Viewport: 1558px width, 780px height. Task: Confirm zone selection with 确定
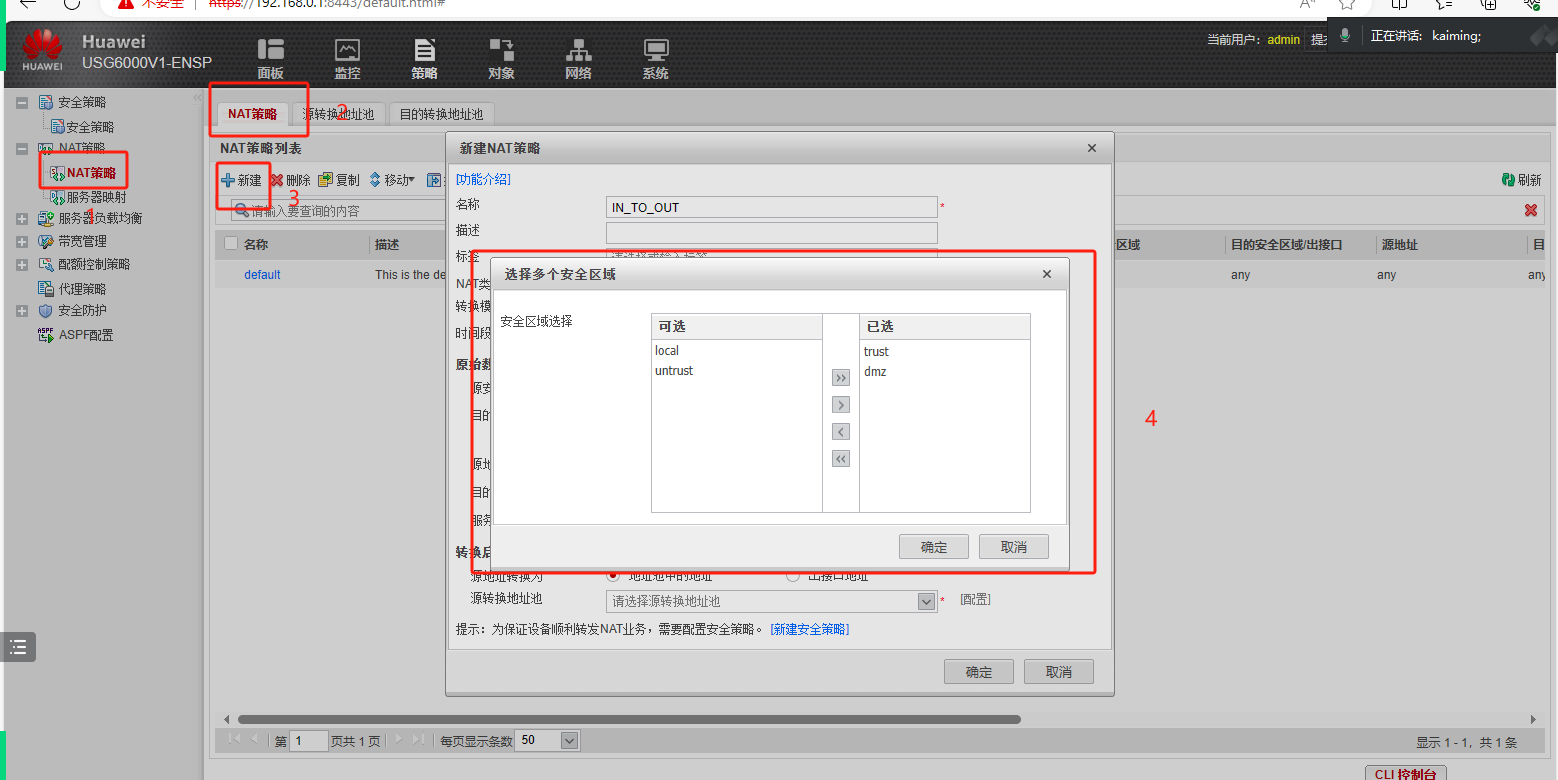934,547
